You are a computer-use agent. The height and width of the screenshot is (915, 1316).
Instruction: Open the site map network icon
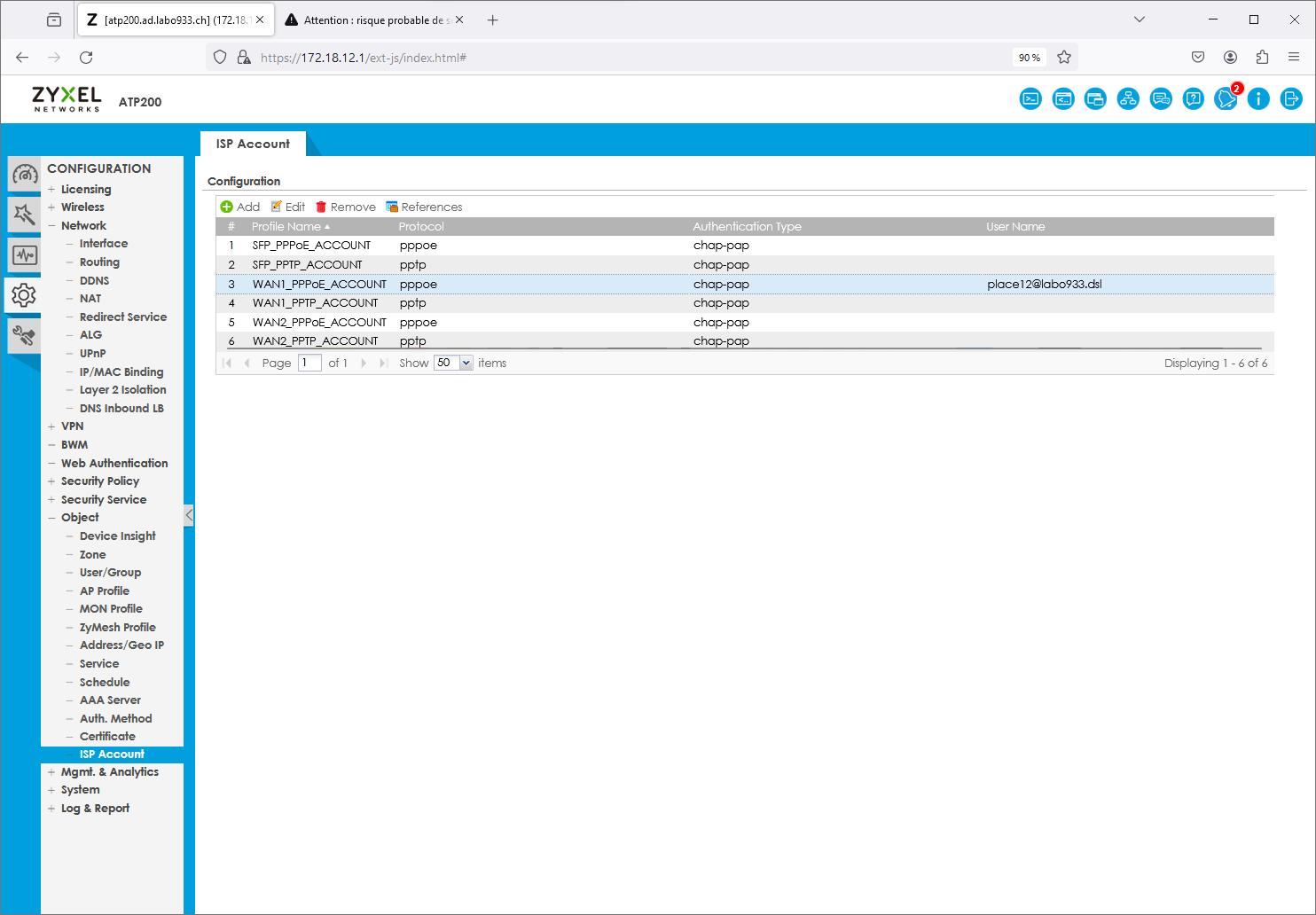1128,98
